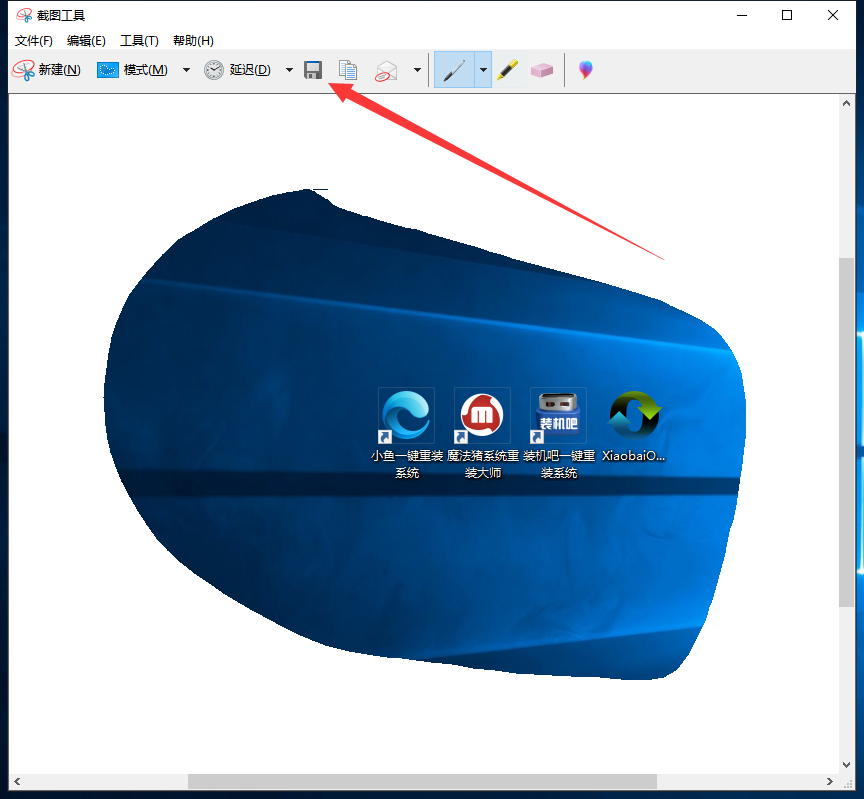The image size is (864, 799).
Task: Open the 工具 menu
Action: pos(138,41)
